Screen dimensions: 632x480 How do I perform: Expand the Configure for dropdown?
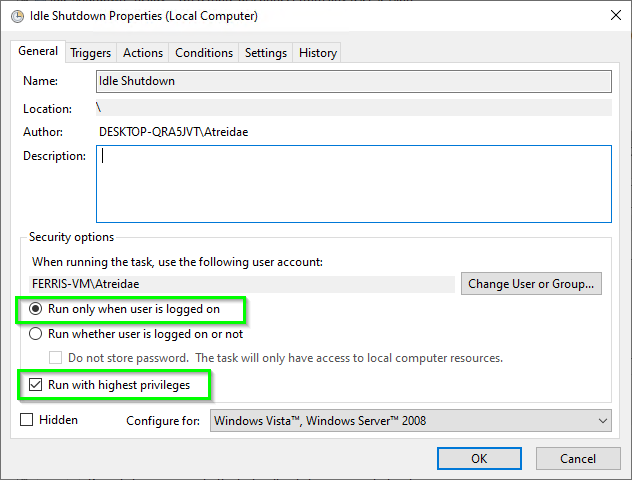click(x=410, y=421)
